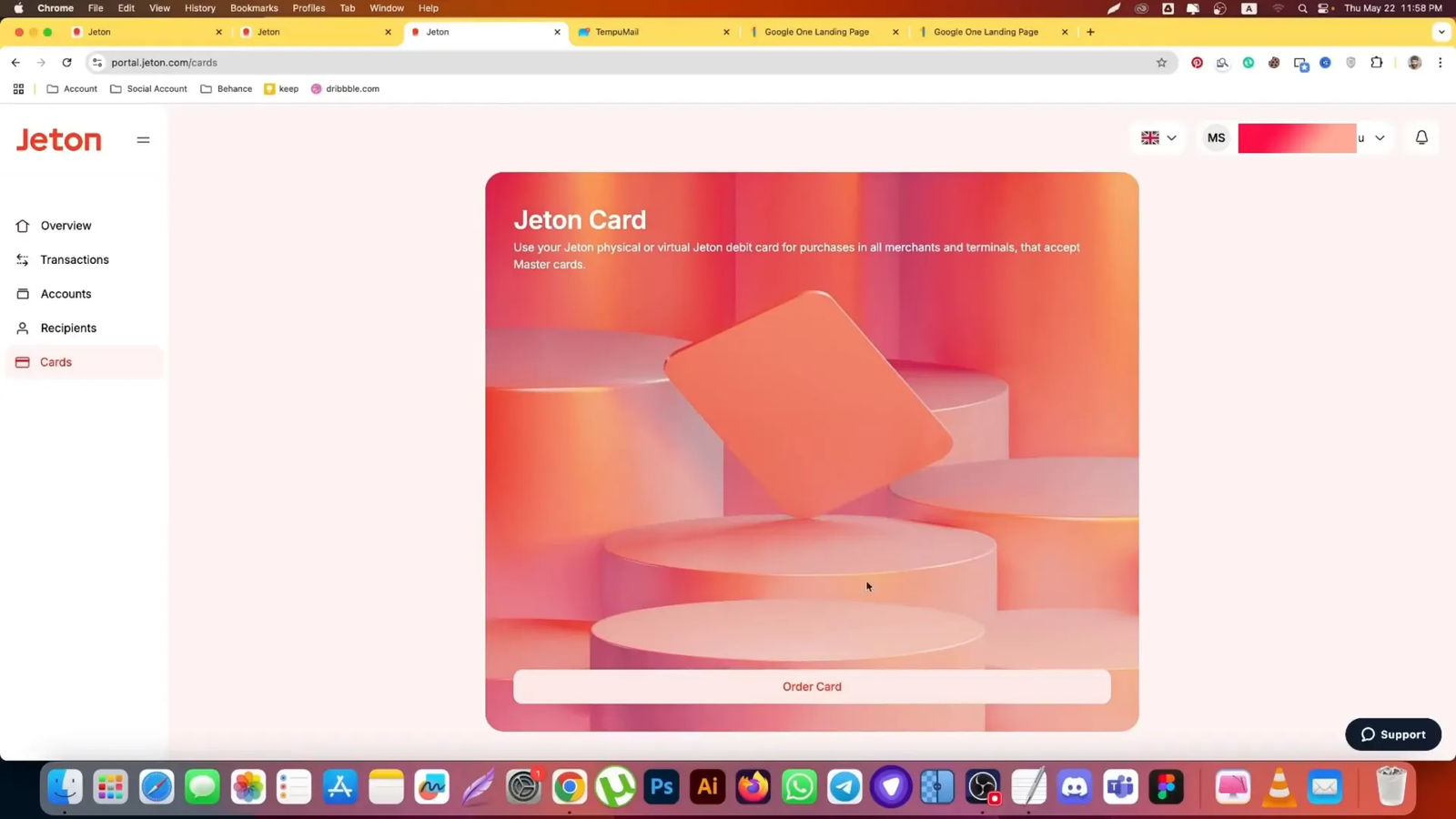Open the Account bookmarks folder

click(x=72, y=89)
